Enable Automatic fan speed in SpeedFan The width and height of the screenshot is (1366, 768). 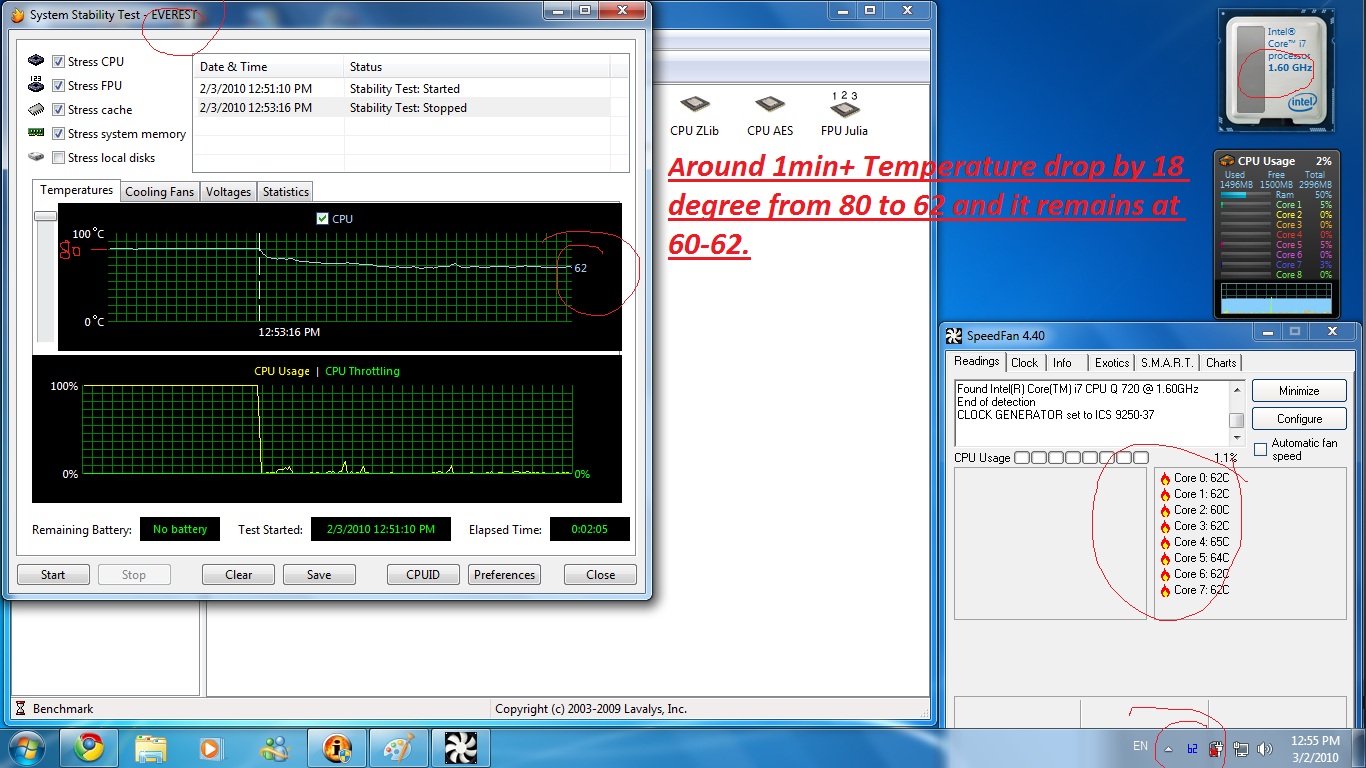1261,449
